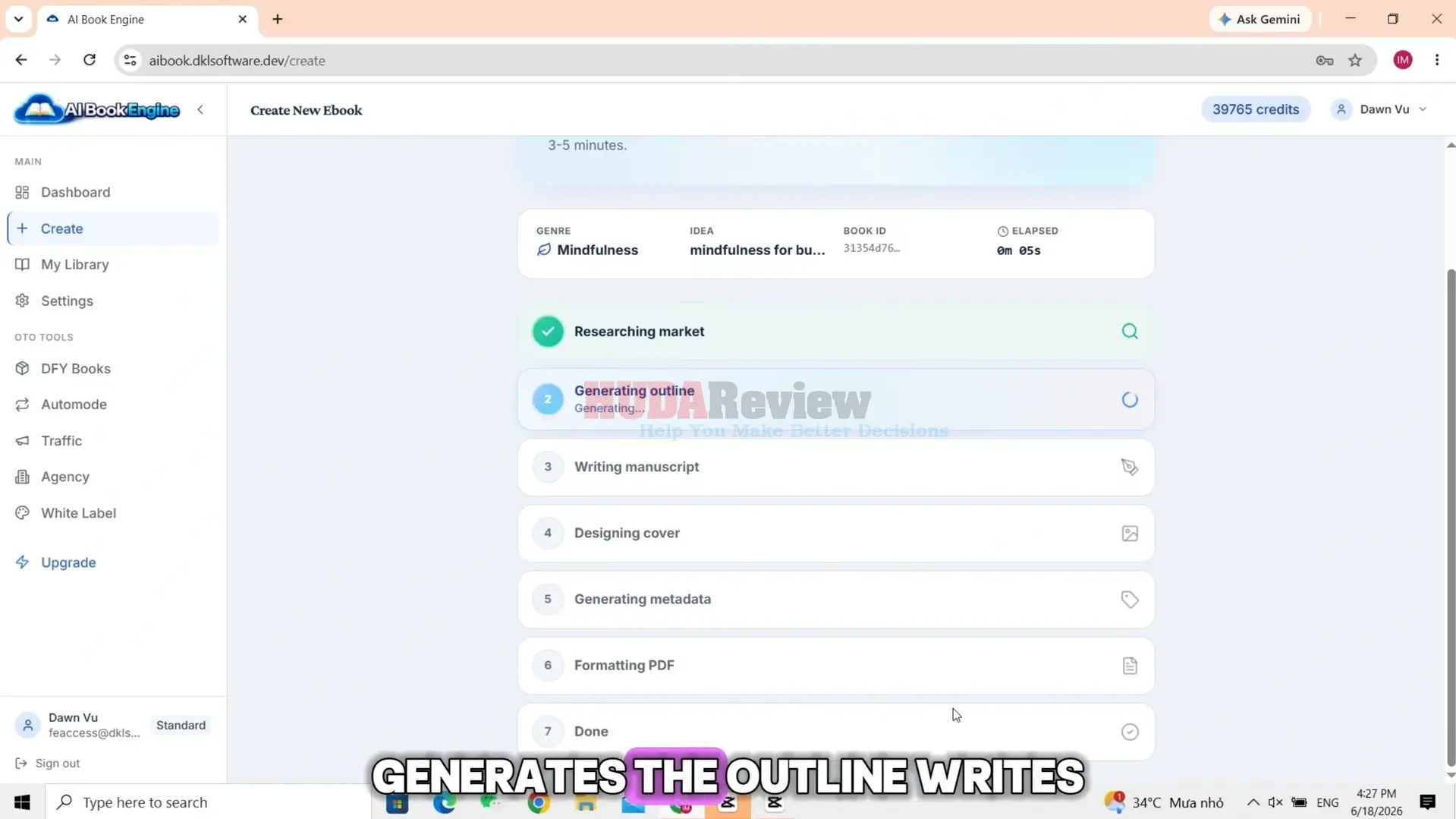Screen dimensions: 1456x819
Task: Click the muted volume tray icon
Action: (x=1275, y=802)
